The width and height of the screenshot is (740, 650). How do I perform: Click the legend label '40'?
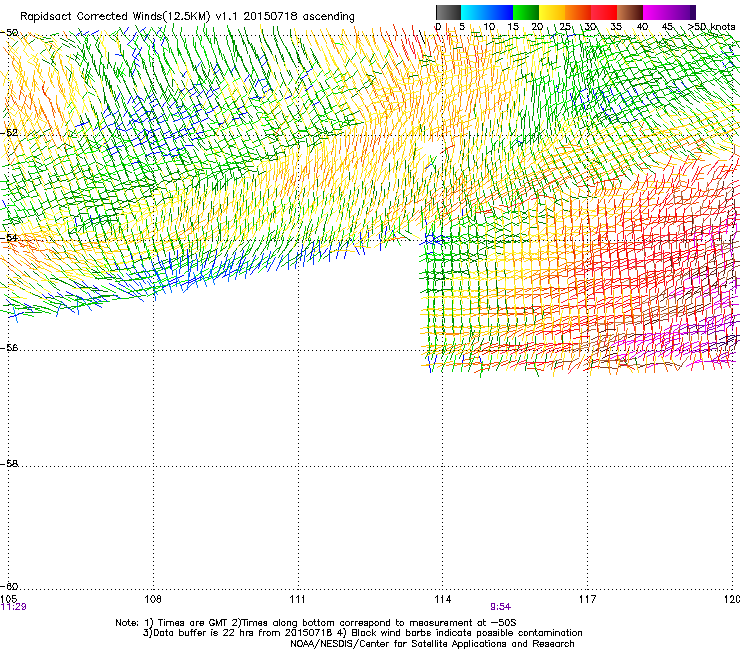tap(642, 27)
